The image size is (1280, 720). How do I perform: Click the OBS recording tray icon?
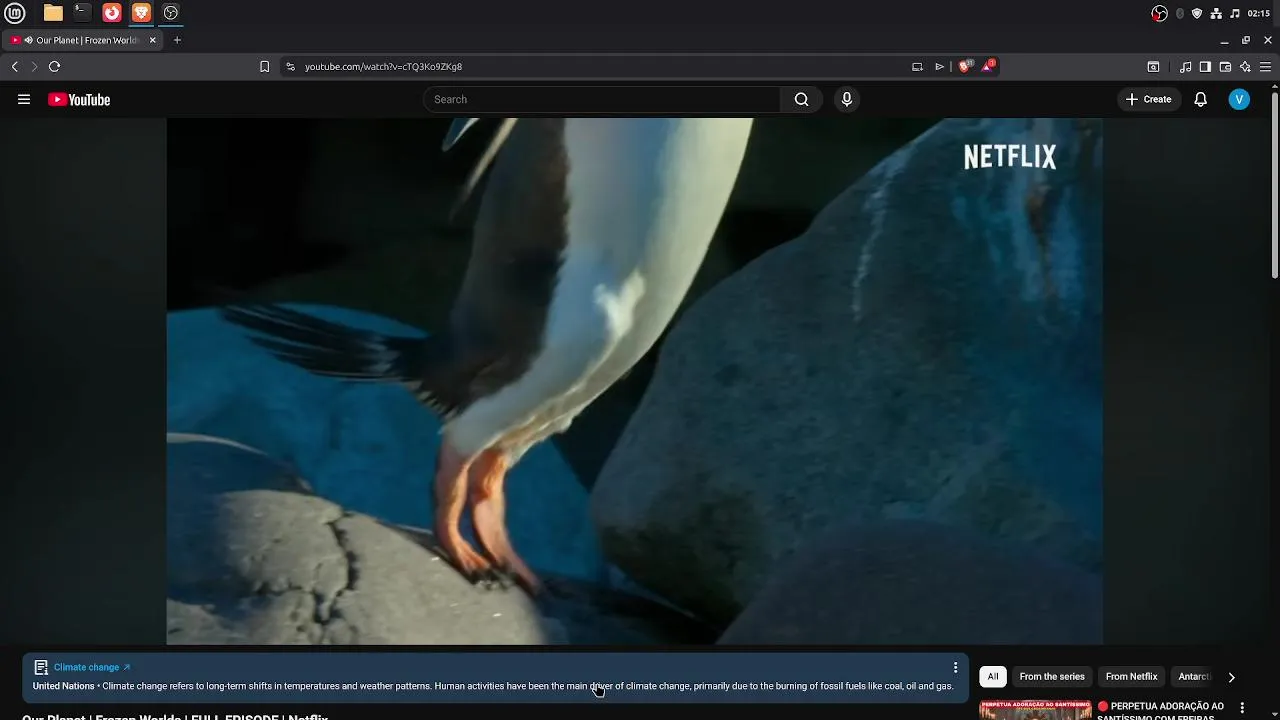pos(1159,13)
